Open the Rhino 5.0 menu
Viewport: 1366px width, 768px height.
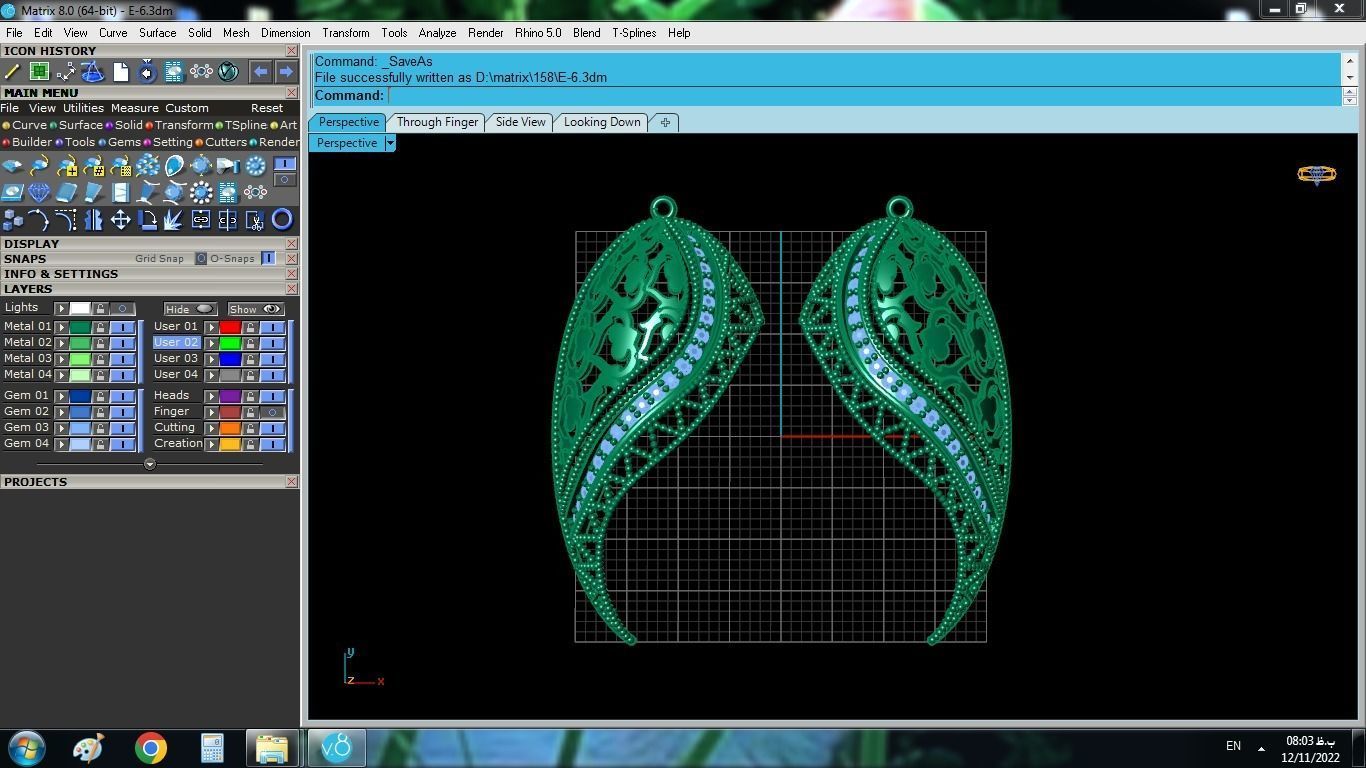[538, 33]
